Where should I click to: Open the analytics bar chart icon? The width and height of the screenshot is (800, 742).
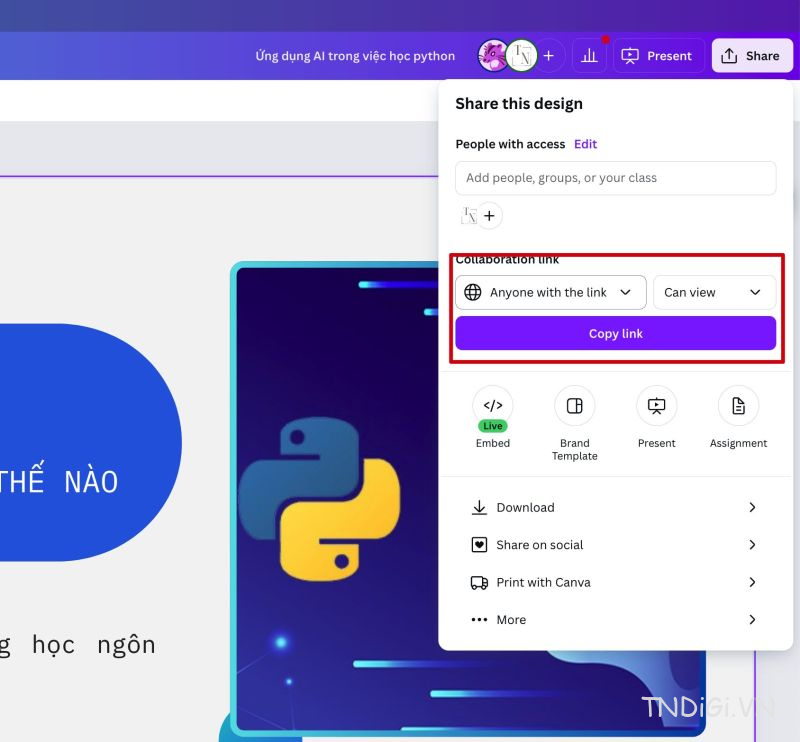[589, 56]
